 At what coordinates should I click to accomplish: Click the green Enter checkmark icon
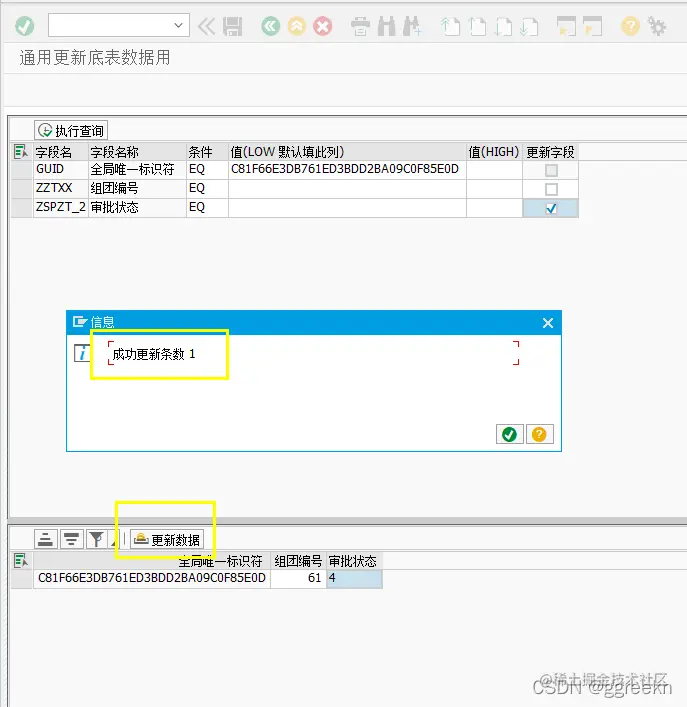pyautogui.click(x=24, y=26)
